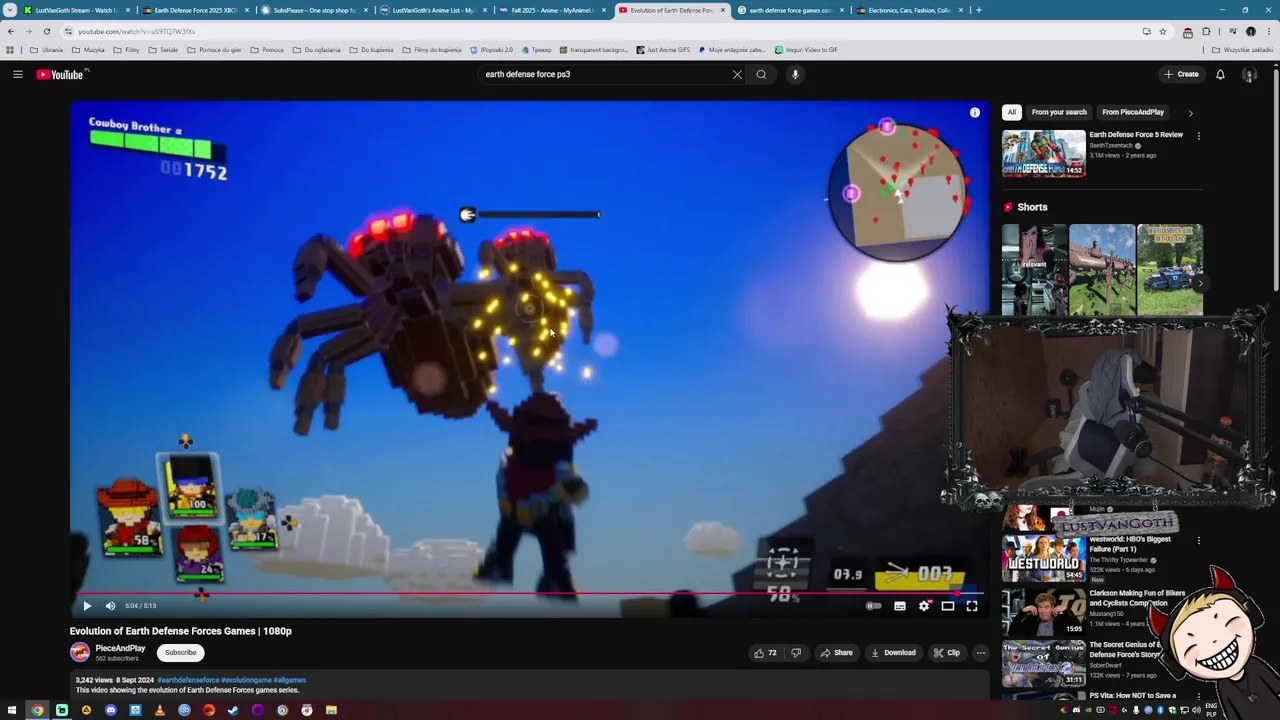Create a clip with the Clip button
This screenshot has width=1280, height=720.
946,653
